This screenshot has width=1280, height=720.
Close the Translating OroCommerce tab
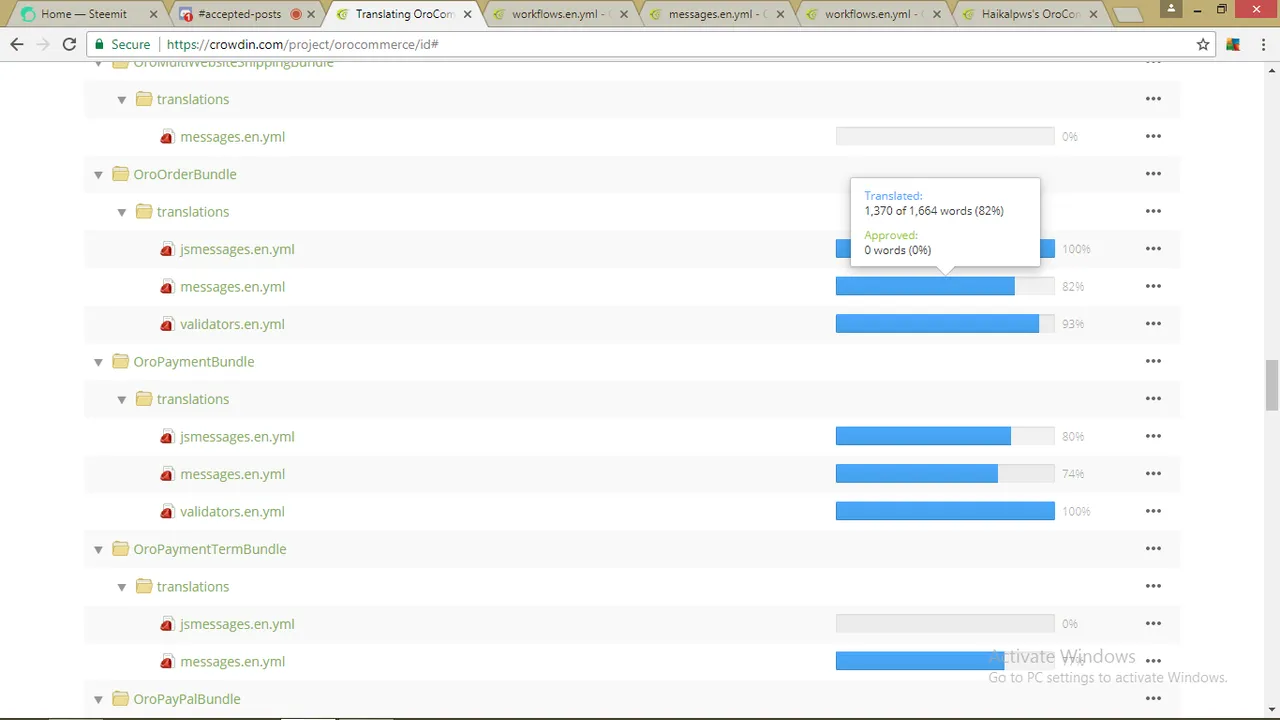point(467,14)
